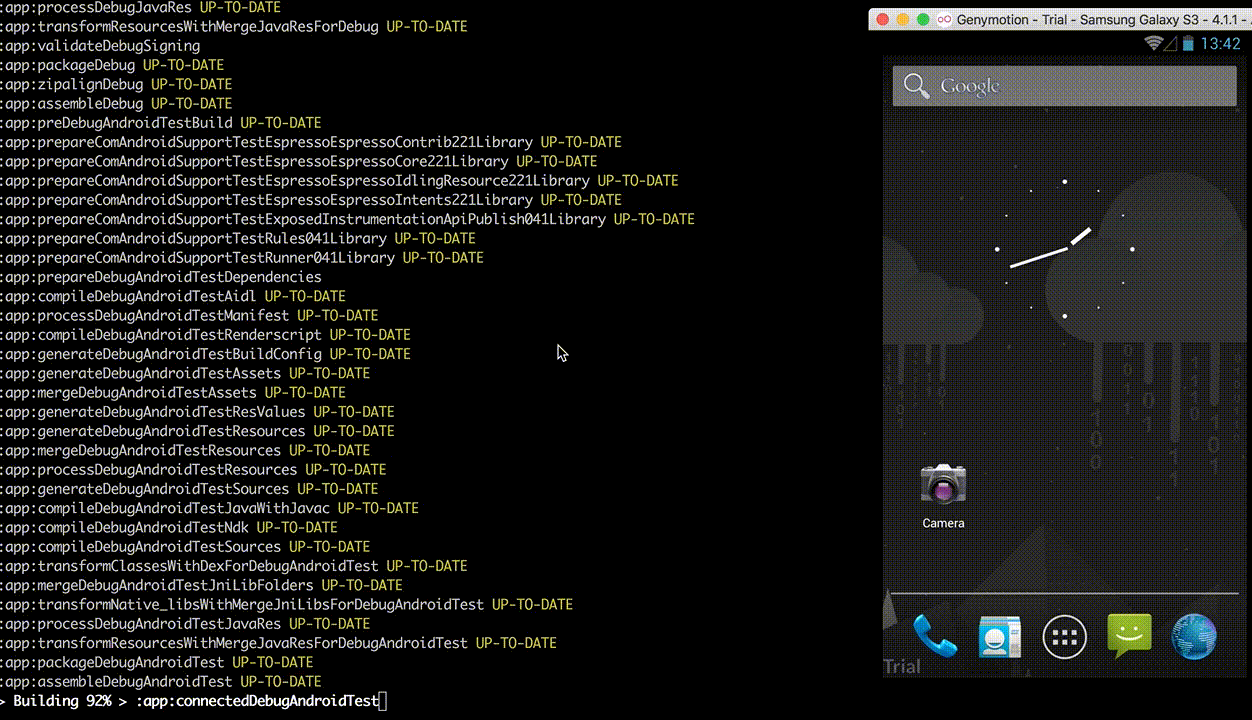The width and height of the screenshot is (1252, 720).
Task: Click the EspressoIdlingResource221Library task line
Action: (x=339, y=181)
